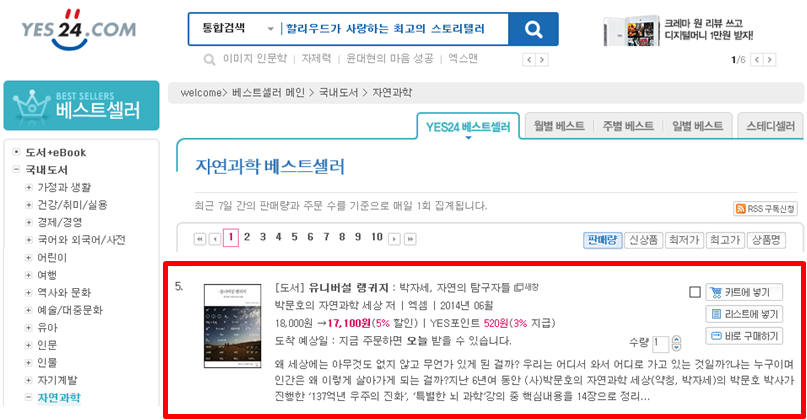Click welcome breadcrumb link

coord(201,93)
